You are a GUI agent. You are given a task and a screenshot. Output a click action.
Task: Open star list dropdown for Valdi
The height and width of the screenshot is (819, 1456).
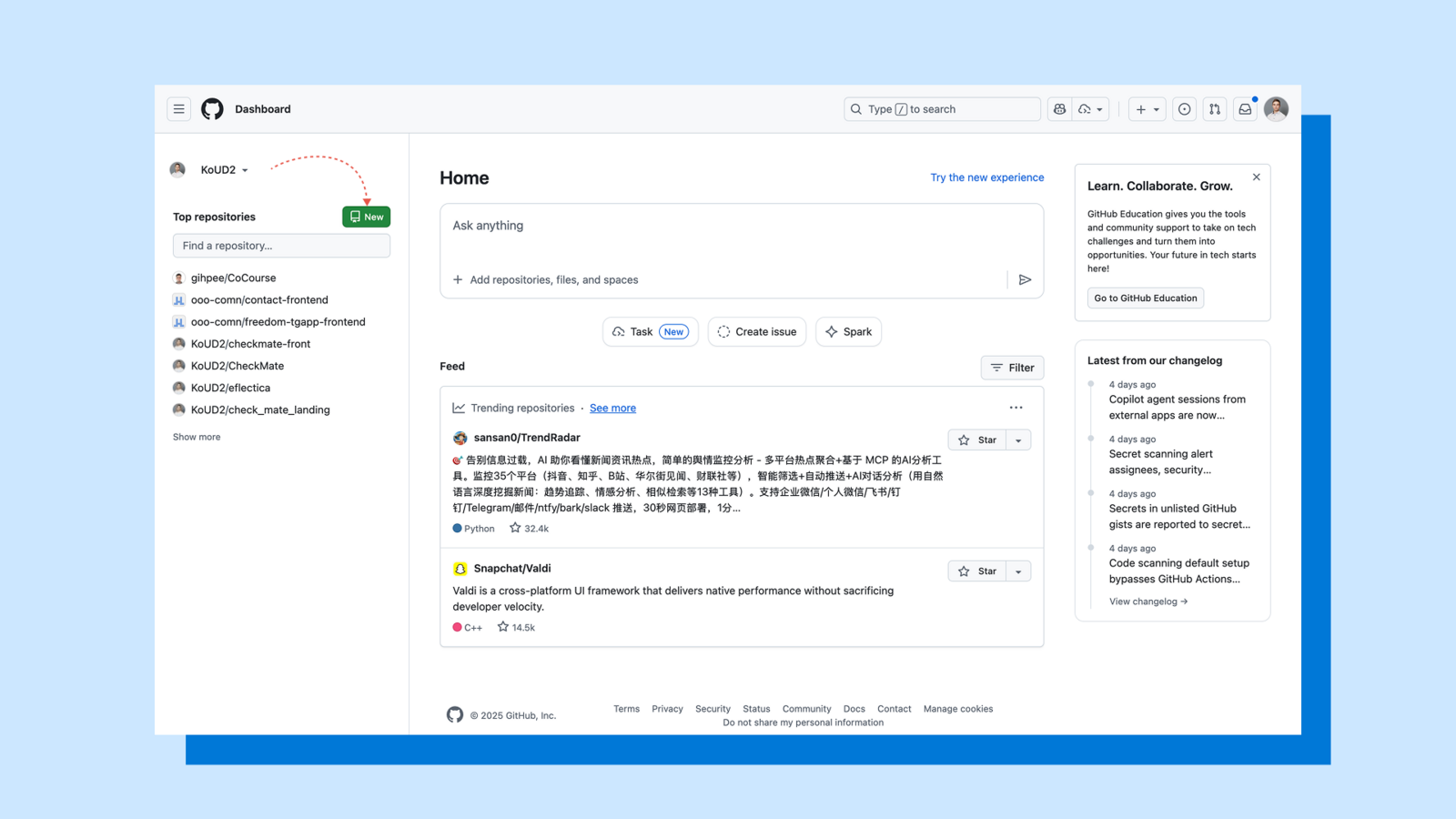pos(1018,571)
